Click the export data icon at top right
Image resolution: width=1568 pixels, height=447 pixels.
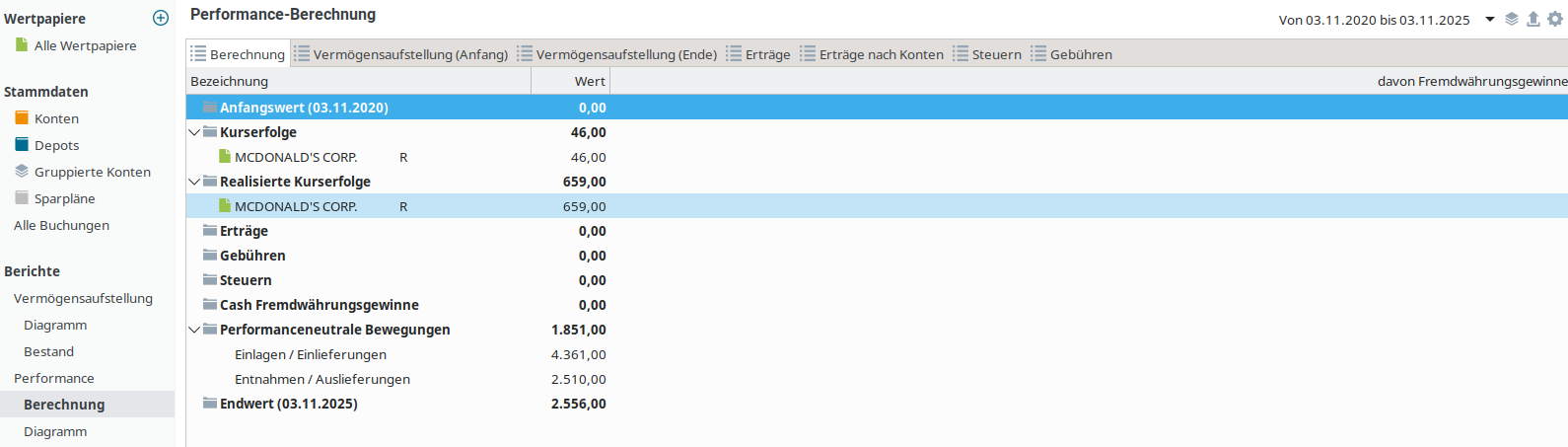click(x=1533, y=19)
